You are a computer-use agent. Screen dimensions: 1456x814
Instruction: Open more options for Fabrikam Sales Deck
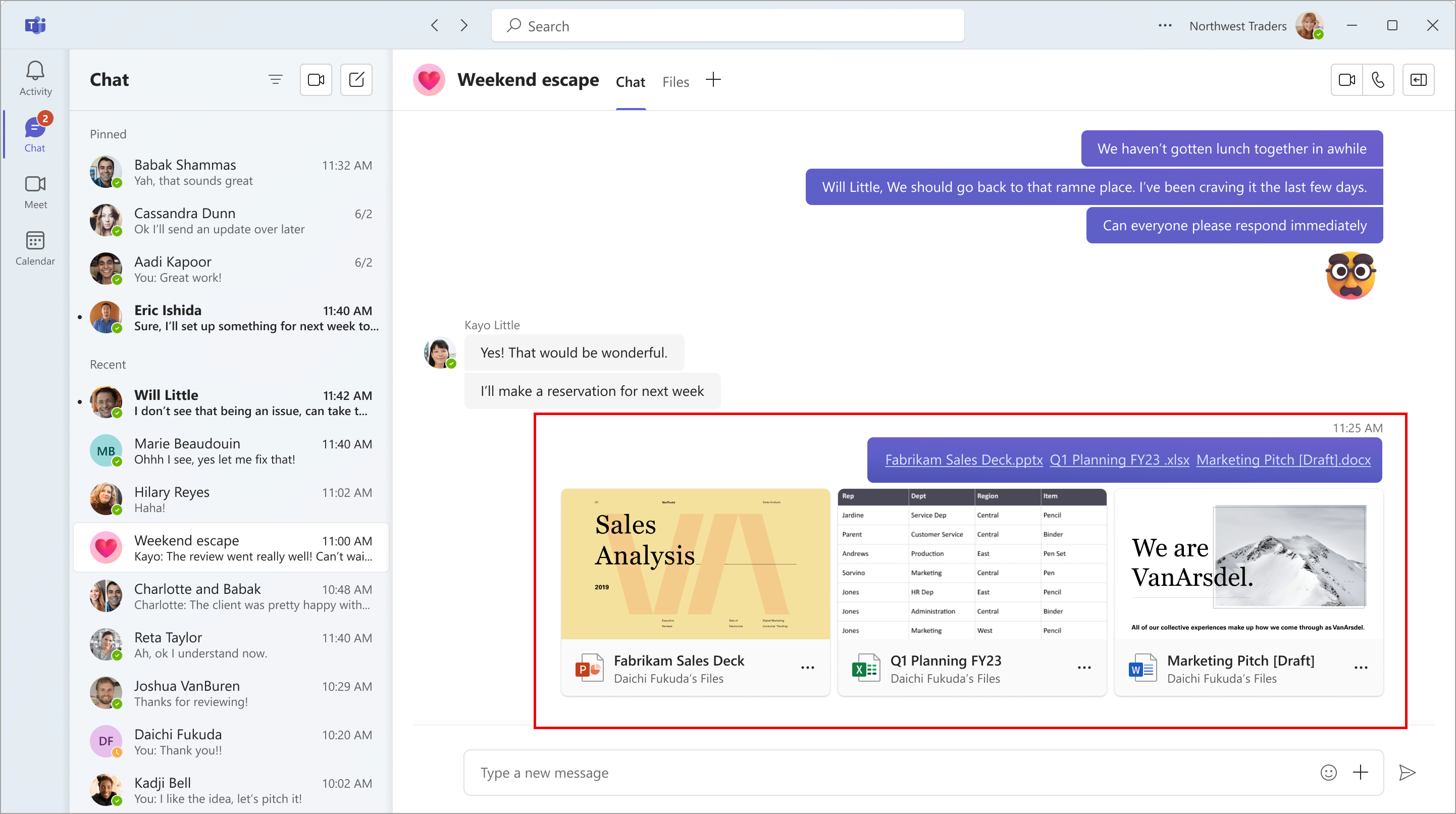click(807, 668)
